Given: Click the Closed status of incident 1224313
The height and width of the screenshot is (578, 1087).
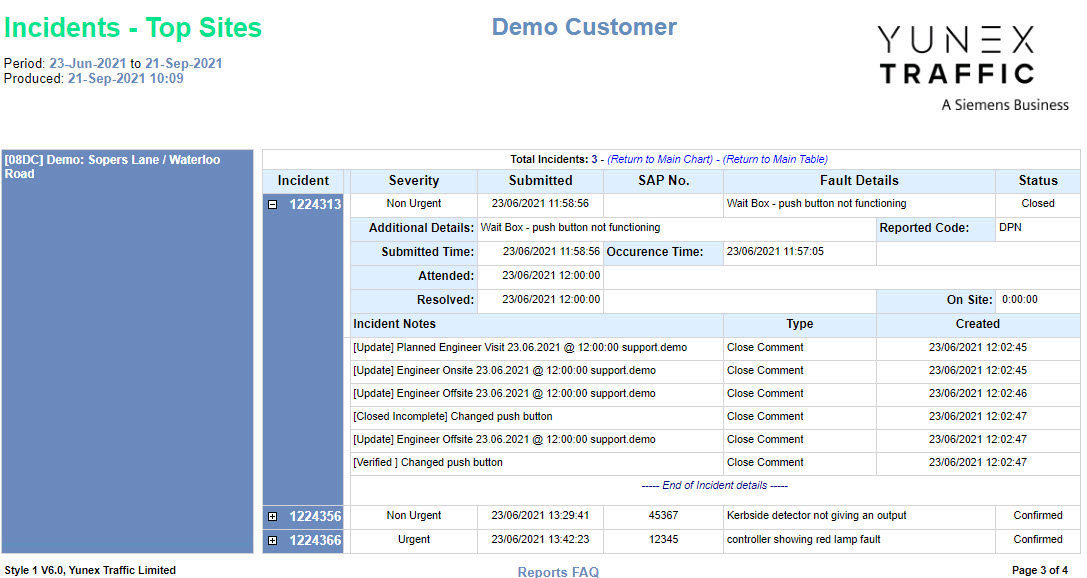Looking at the screenshot, I should [x=1038, y=204].
